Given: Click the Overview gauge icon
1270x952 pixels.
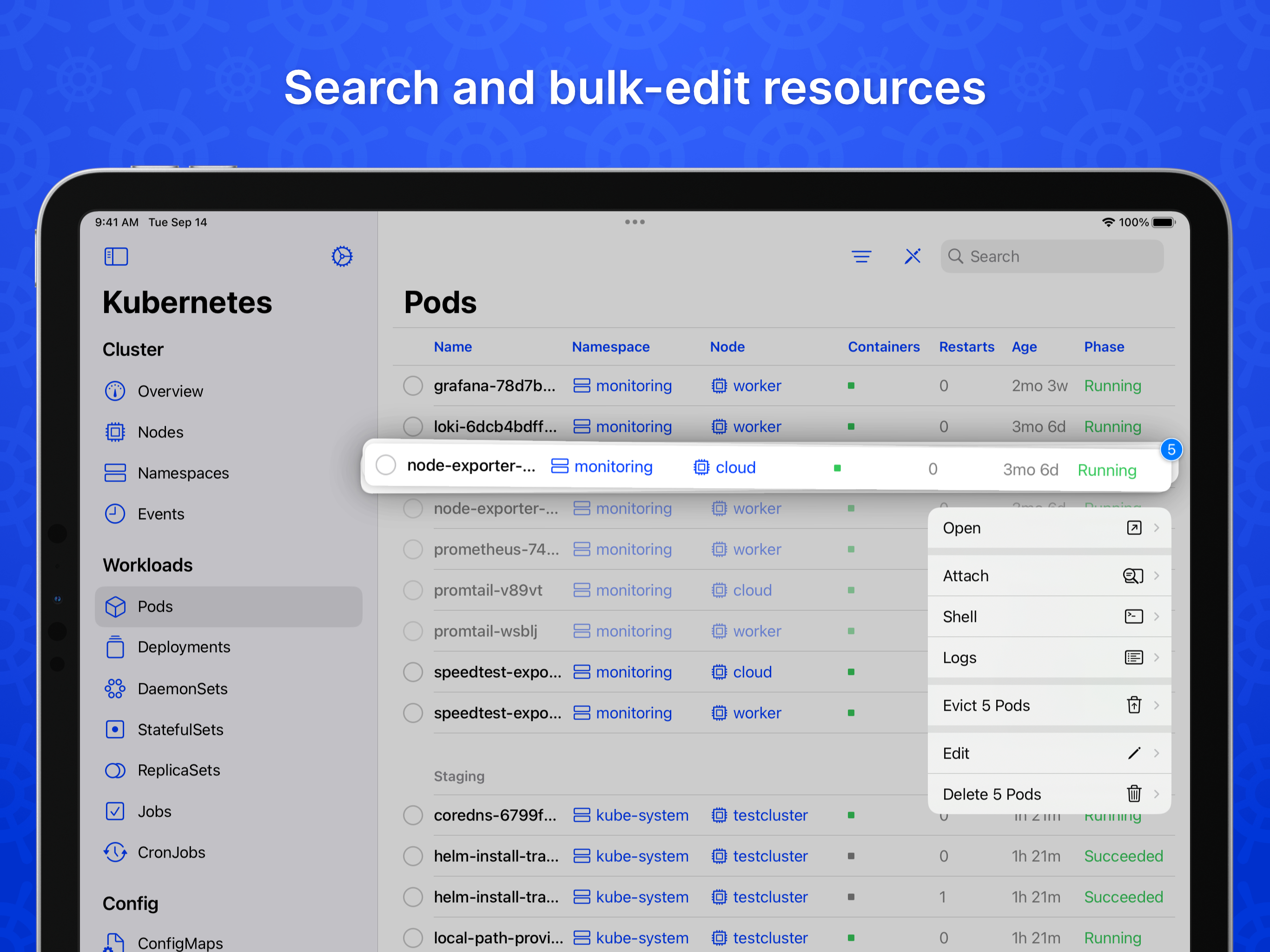Looking at the screenshot, I should click(x=115, y=391).
